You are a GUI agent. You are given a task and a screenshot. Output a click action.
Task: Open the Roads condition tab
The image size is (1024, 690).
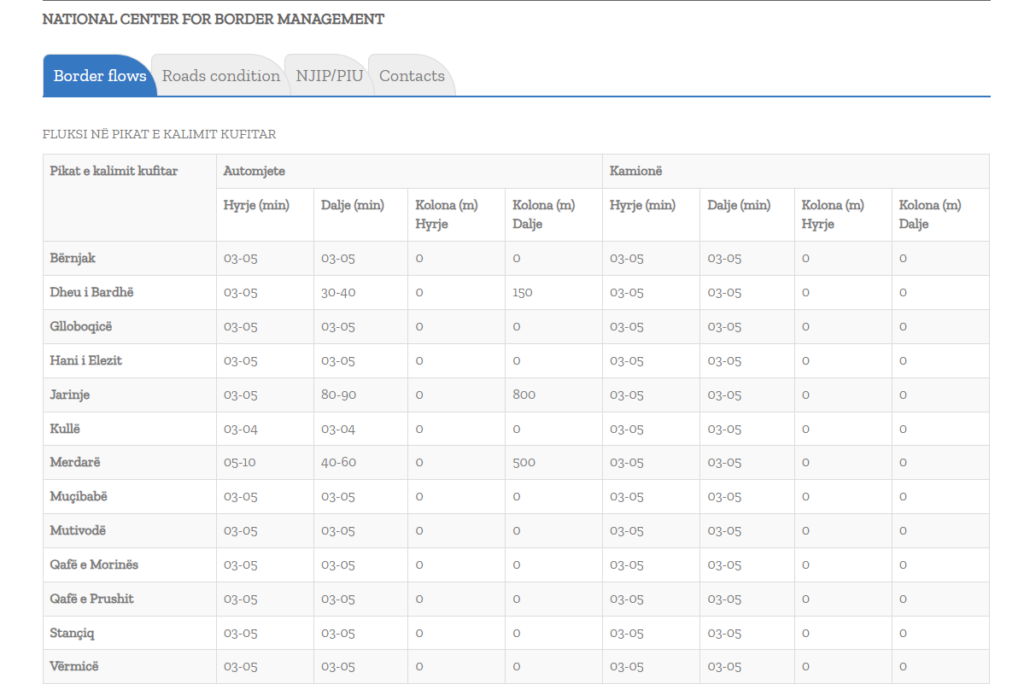pos(221,76)
